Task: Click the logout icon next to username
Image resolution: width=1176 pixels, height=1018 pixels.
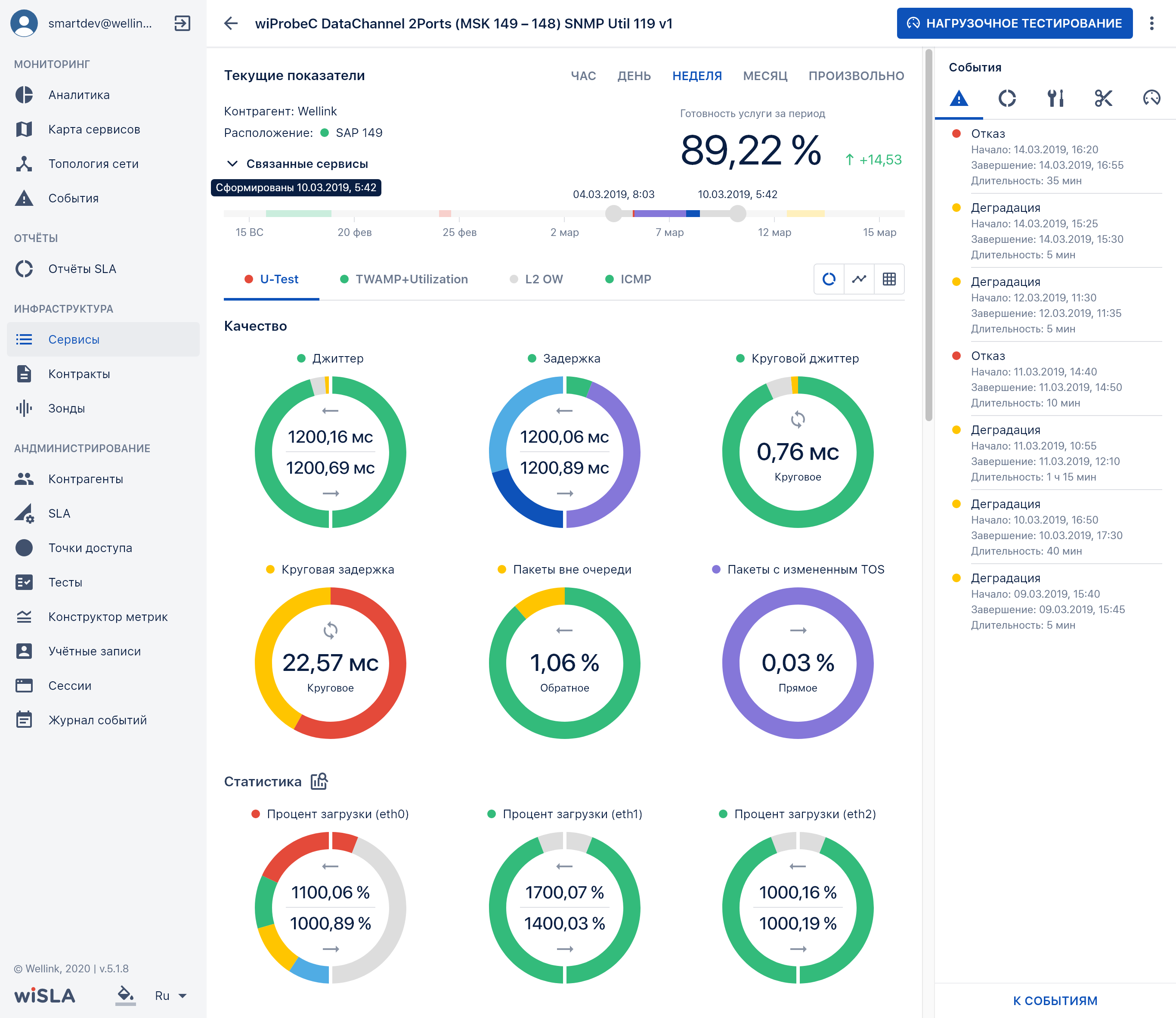Action: 182,23
